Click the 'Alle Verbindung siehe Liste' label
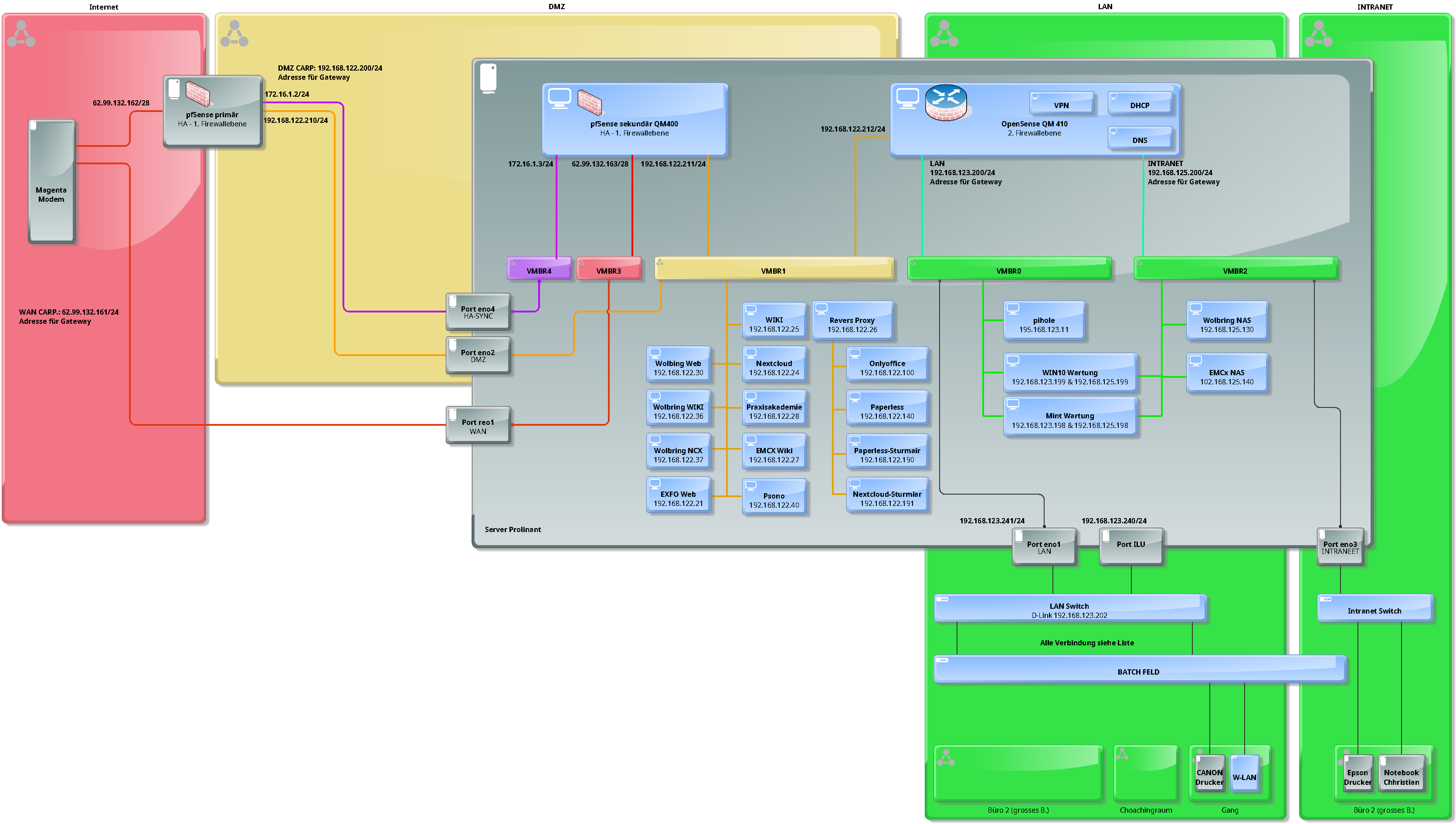The image size is (1456, 824). point(1087,643)
